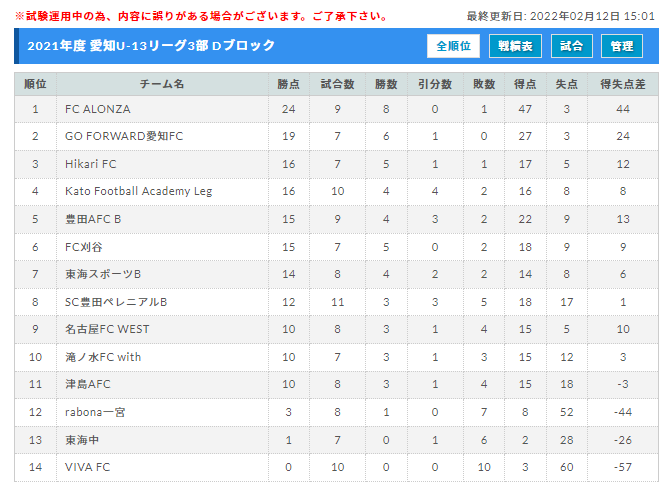The width and height of the screenshot is (670, 490).
Task: Click team name 東海スポーツB
Action: click(x=103, y=274)
